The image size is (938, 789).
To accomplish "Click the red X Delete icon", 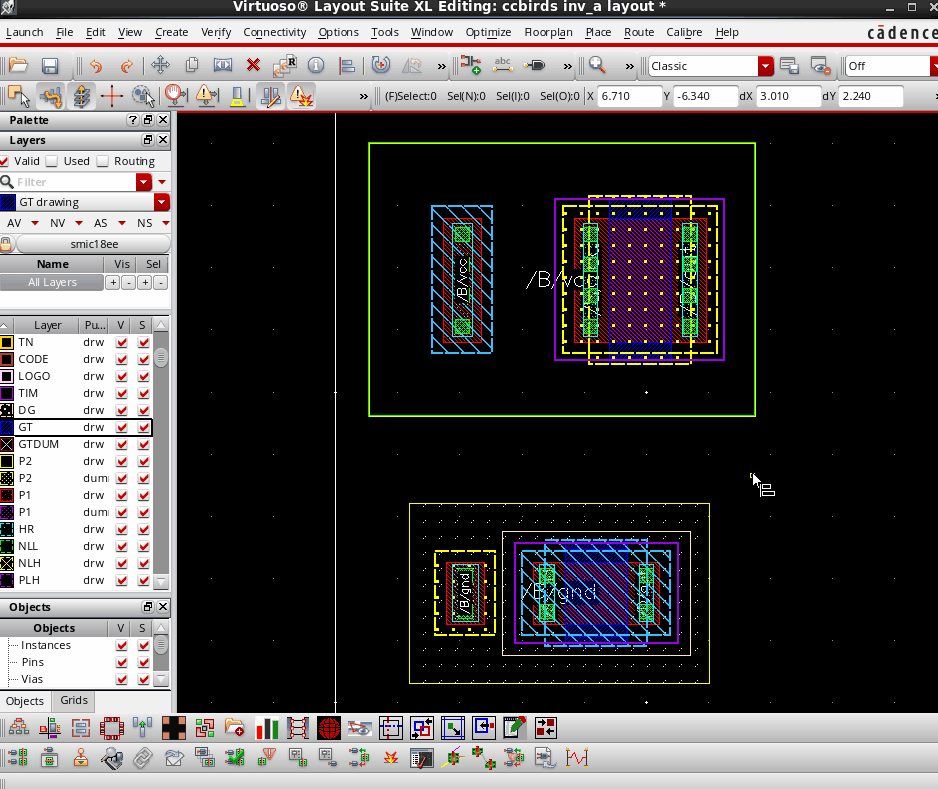I will (253, 66).
